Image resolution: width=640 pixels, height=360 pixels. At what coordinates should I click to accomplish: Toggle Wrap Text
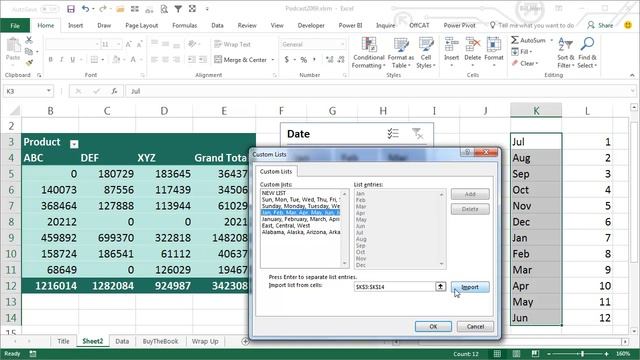(233, 44)
